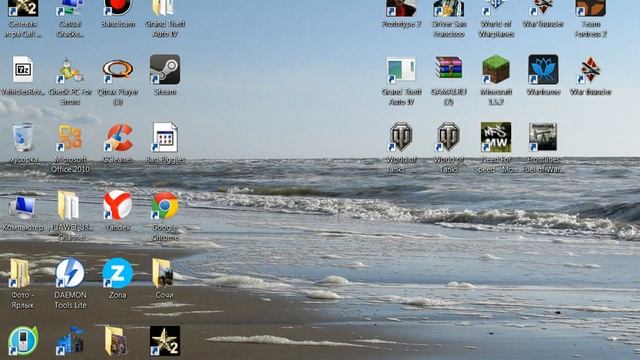Click the Check PC For Errors shortcut
The image size is (640, 360).
point(70,70)
